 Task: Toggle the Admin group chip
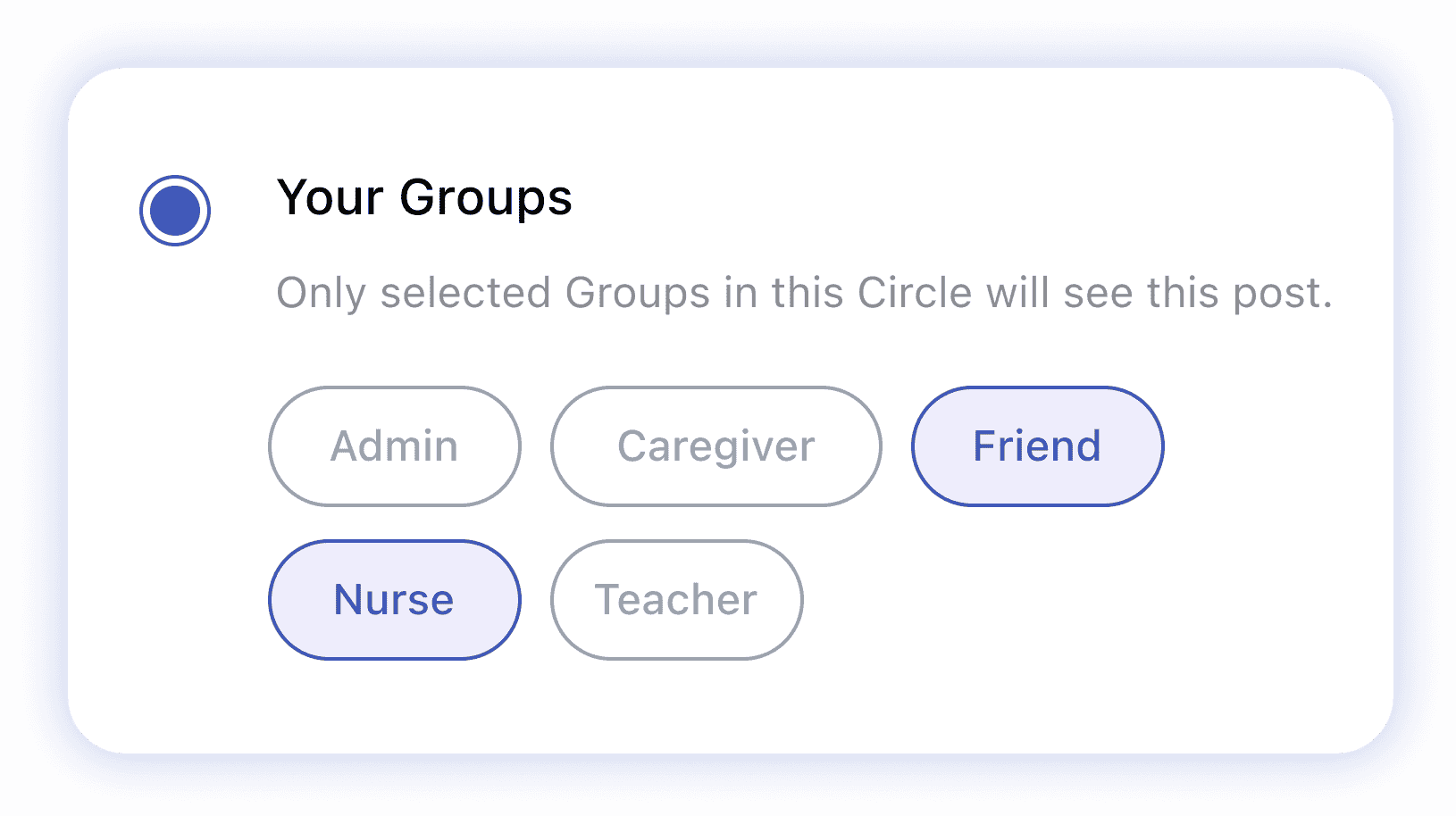coord(394,446)
